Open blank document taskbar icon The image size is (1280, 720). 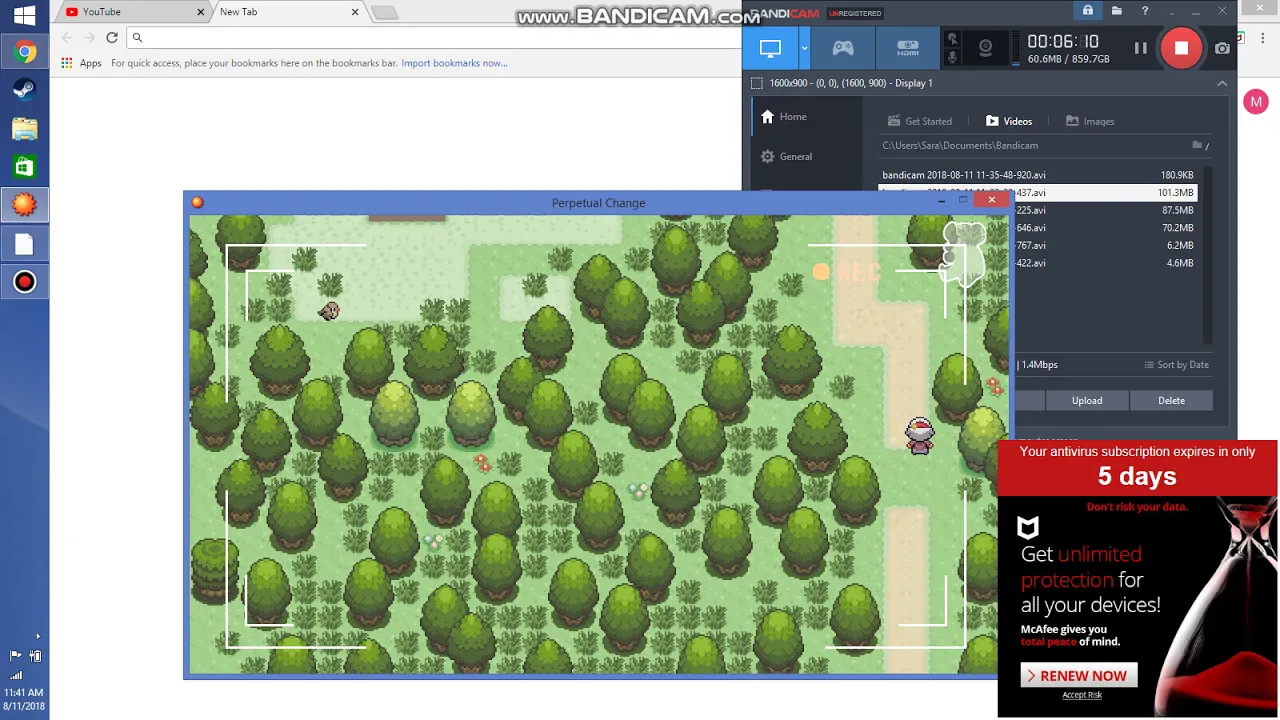tap(24, 244)
